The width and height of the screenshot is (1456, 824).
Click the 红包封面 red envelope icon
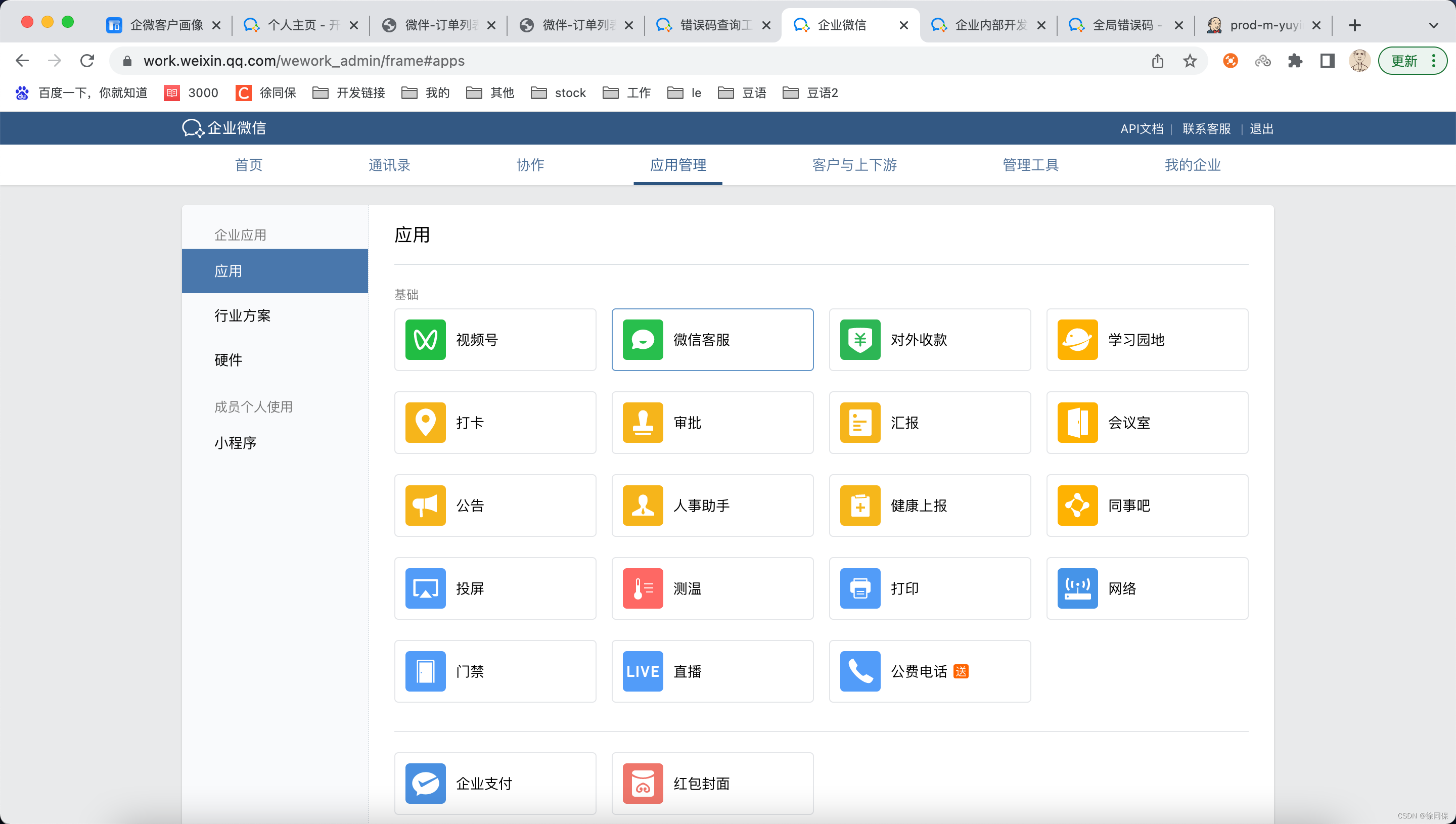coord(642,783)
